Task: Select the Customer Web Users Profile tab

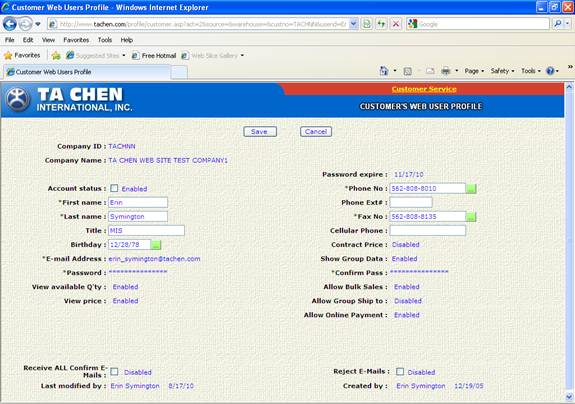Action: pyautogui.click(x=87, y=72)
